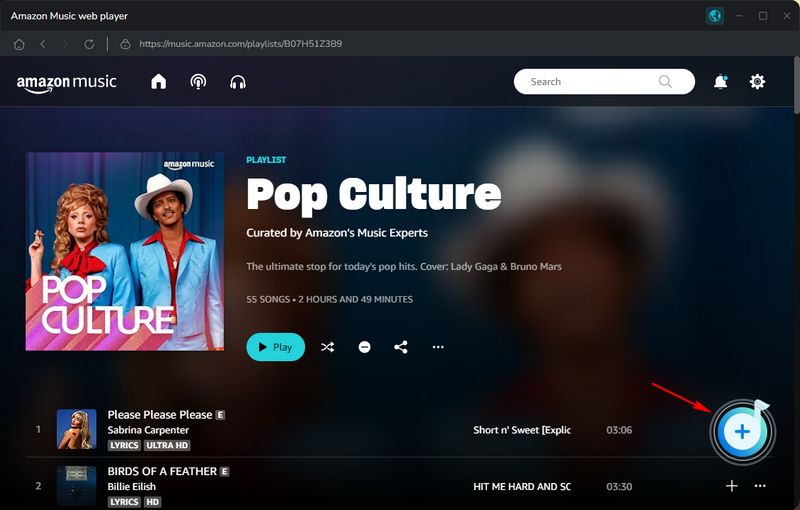Open Library headphones icon
Screen dimensions: 800x510
point(238,82)
